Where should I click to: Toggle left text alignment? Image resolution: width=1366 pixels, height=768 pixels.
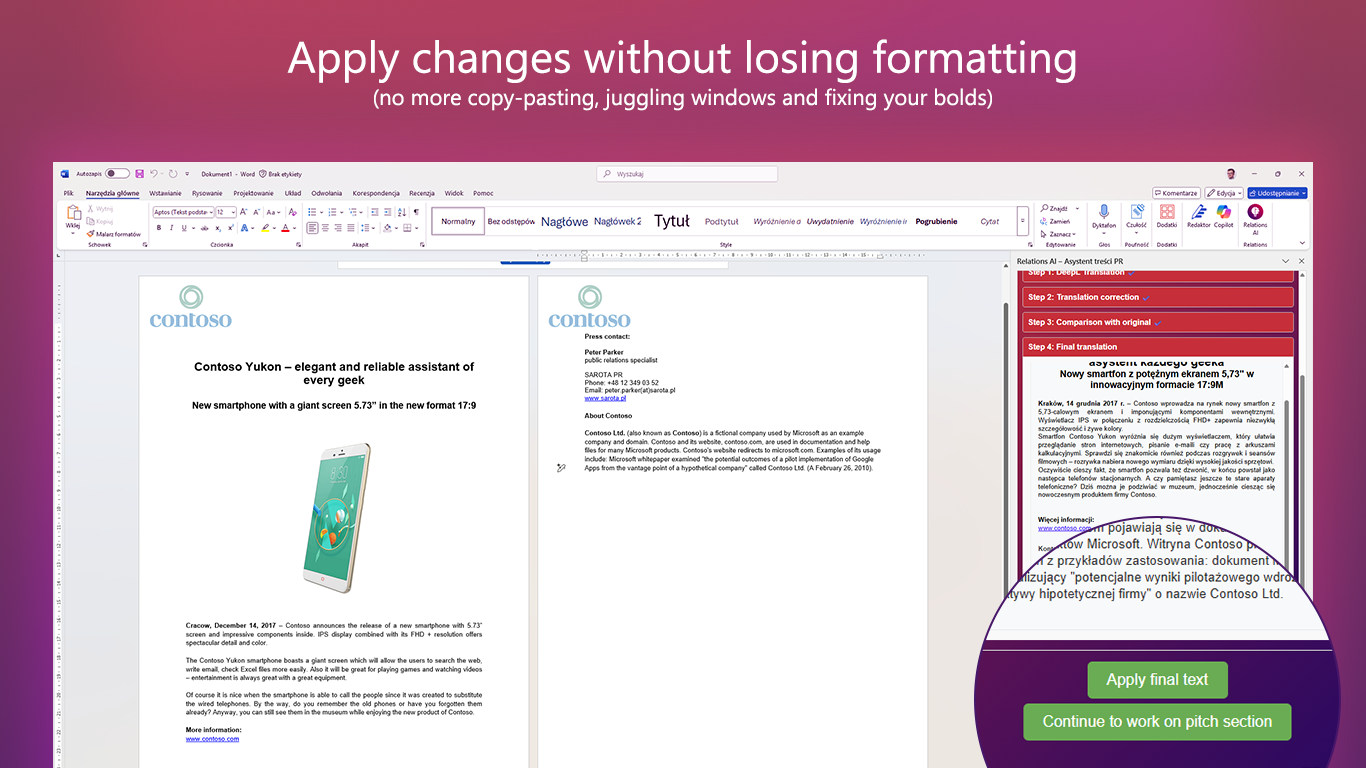[312, 228]
